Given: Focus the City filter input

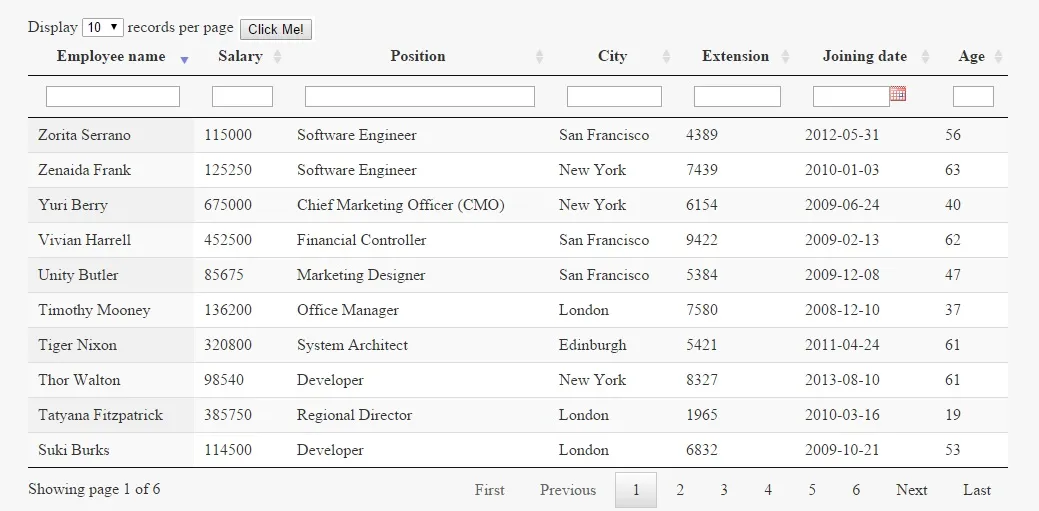Looking at the screenshot, I should tap(614, 97).
